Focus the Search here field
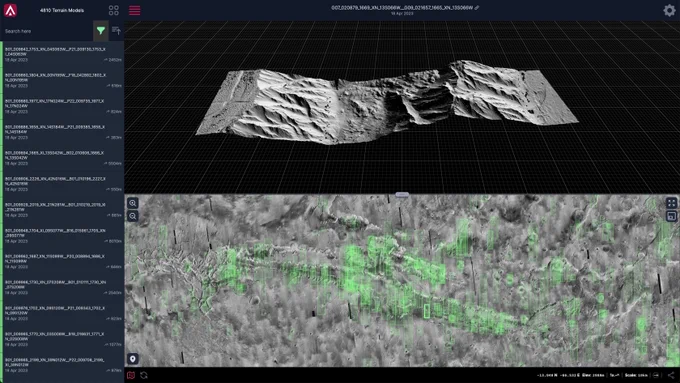Viewport: 680px width, 383px height. (x=47, y=31)
